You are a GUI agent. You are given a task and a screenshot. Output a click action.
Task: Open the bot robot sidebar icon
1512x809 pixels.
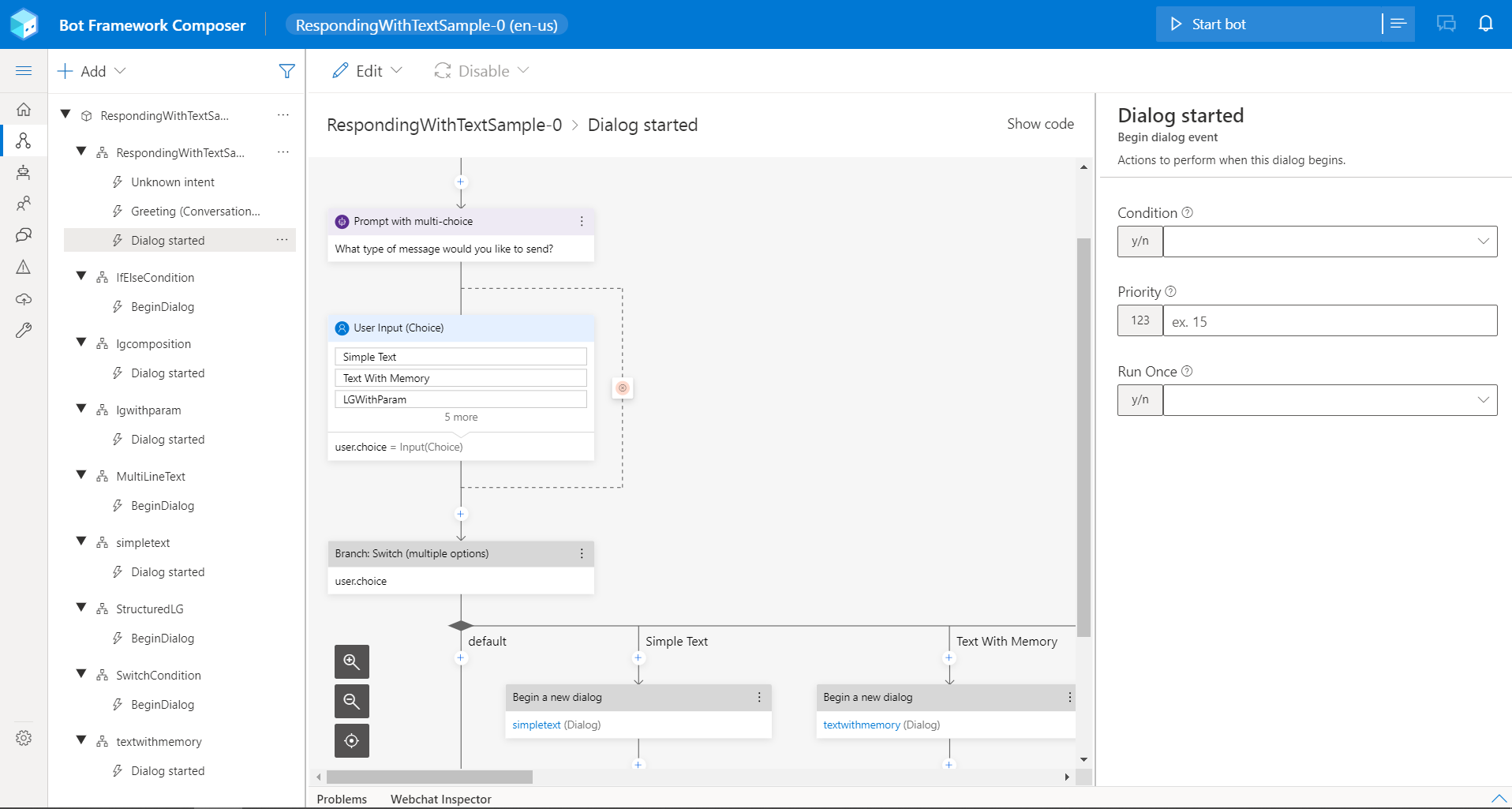(x=24, y=172)
